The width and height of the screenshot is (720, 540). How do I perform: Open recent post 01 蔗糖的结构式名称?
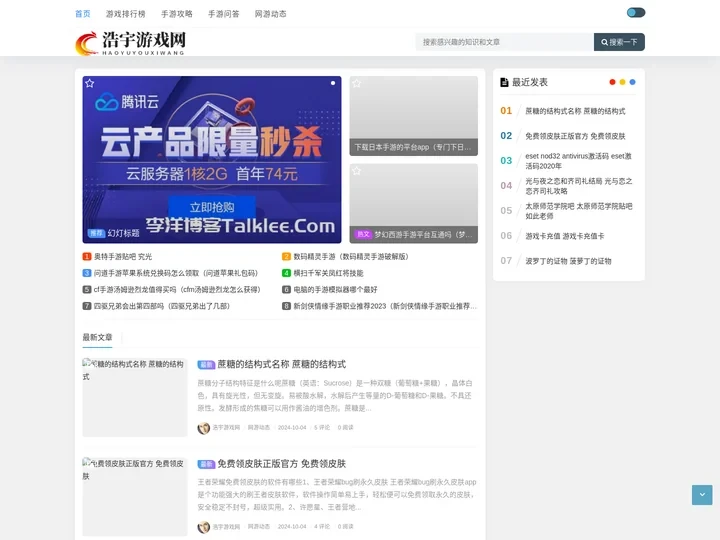[575, 111]
